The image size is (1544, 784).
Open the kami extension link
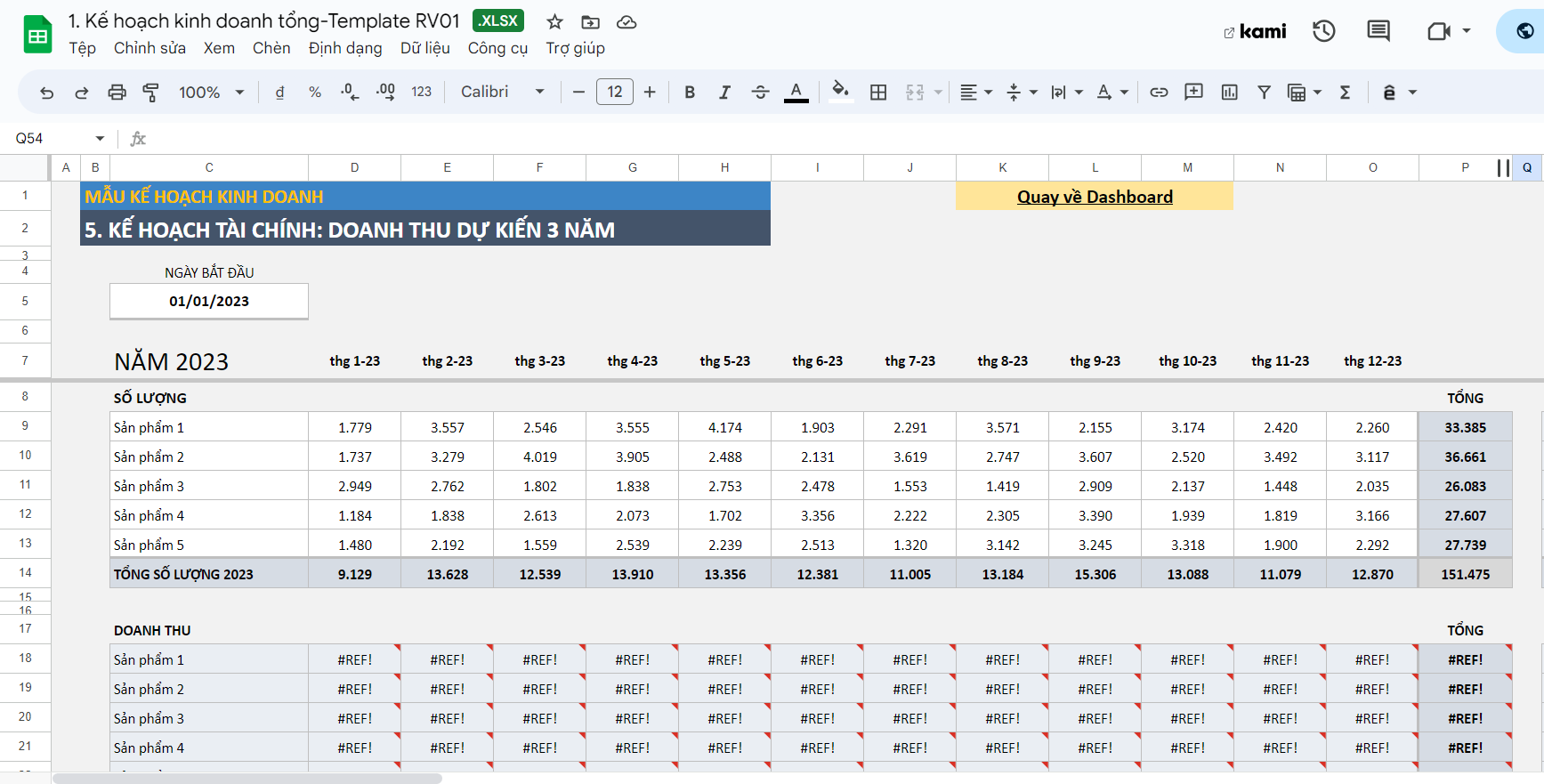1255,32
